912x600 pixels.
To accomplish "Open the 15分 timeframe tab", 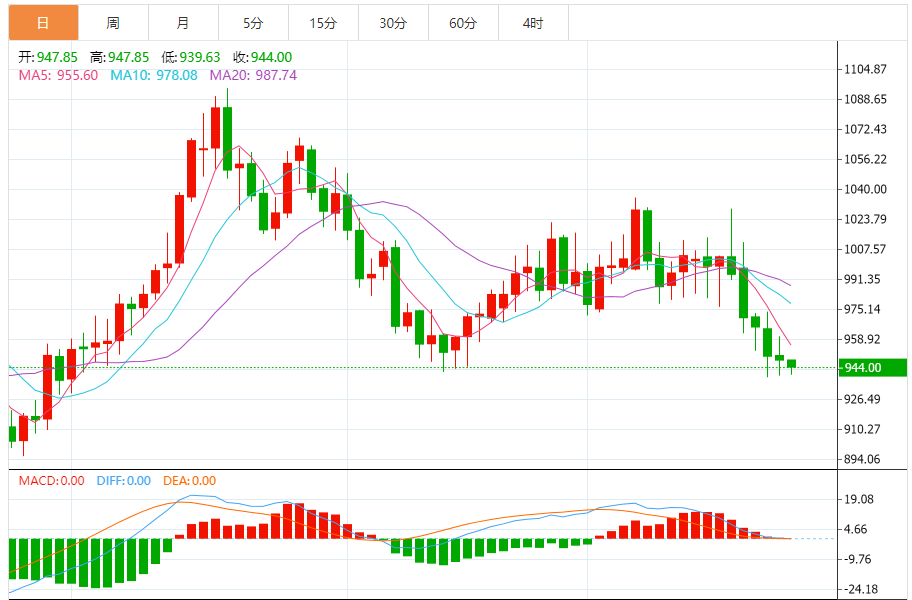I will [323, 23].
